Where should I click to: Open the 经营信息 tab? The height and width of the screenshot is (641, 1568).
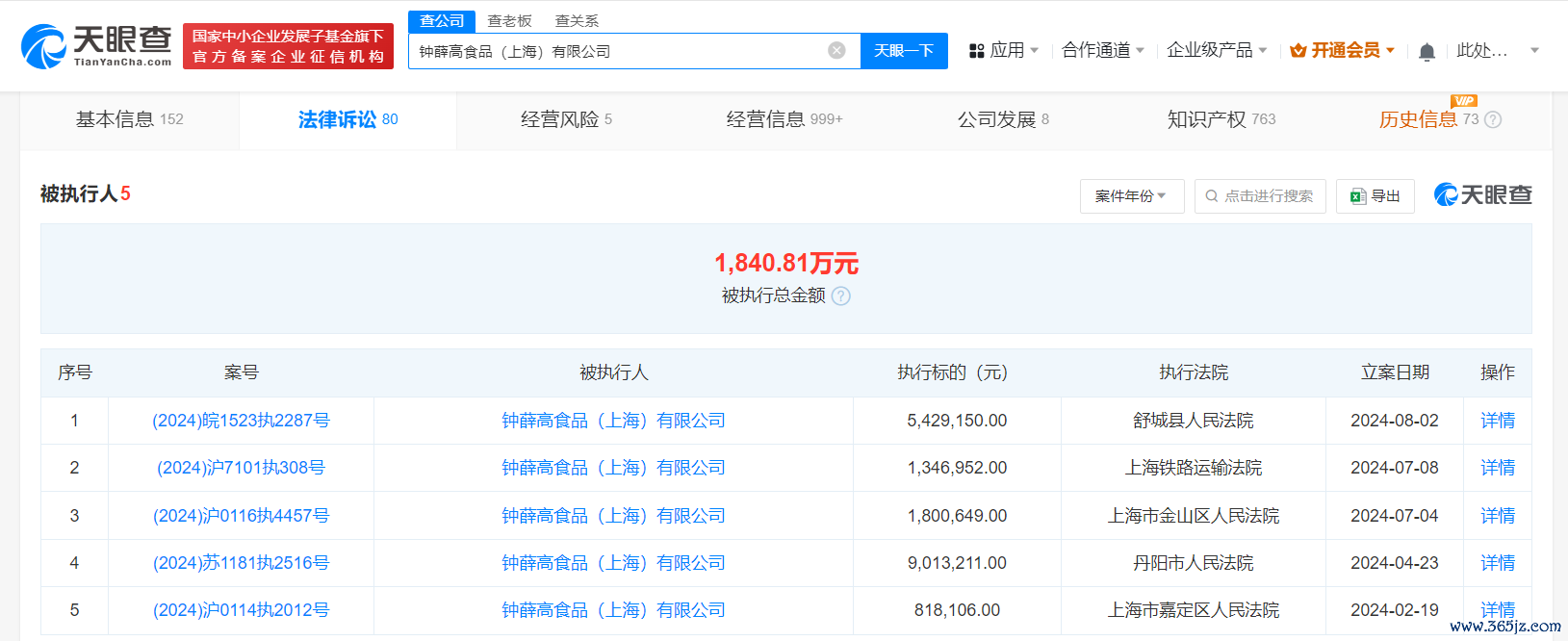[784, 119]
